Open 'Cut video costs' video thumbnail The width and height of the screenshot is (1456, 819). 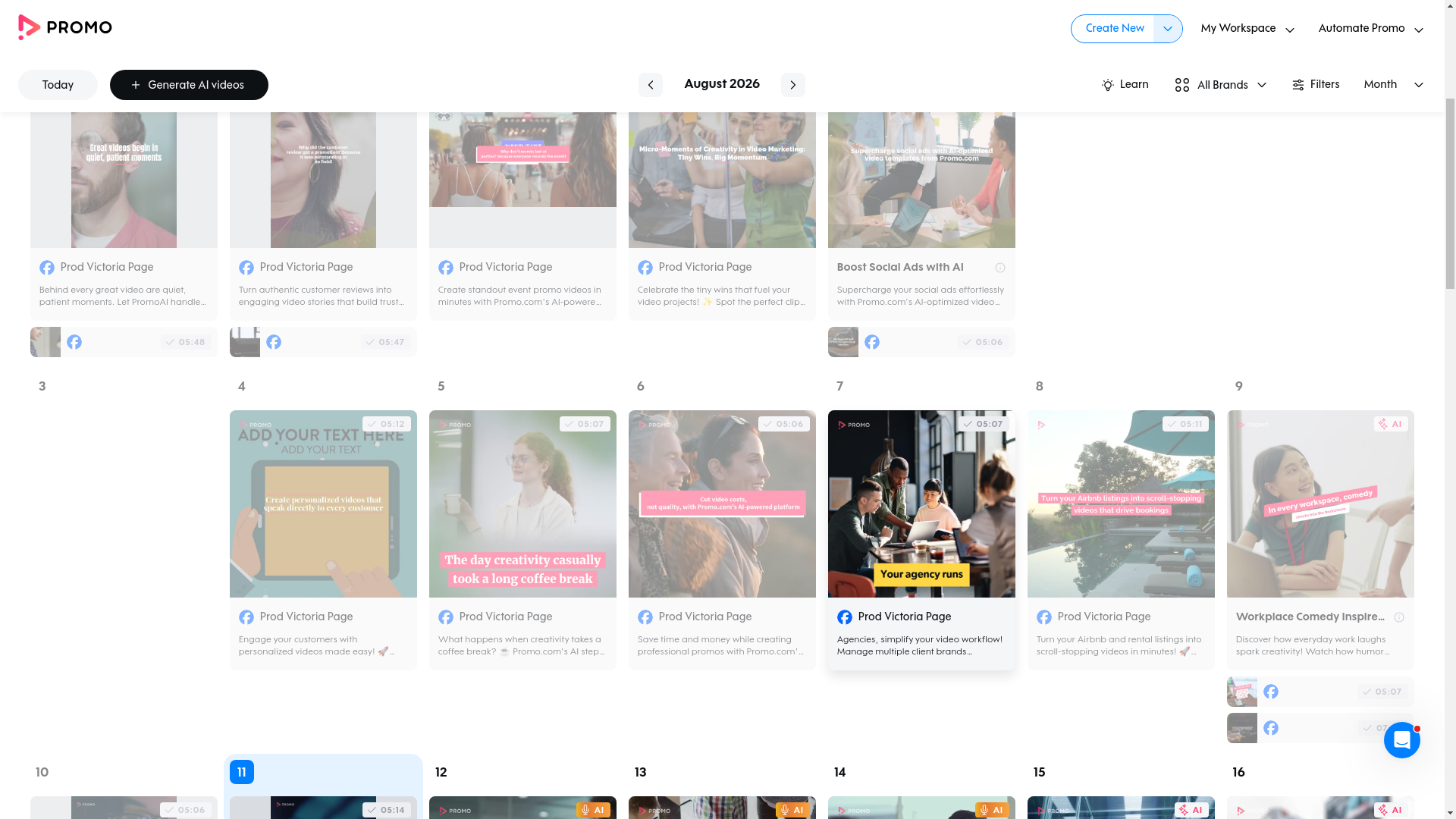(722, 504)
